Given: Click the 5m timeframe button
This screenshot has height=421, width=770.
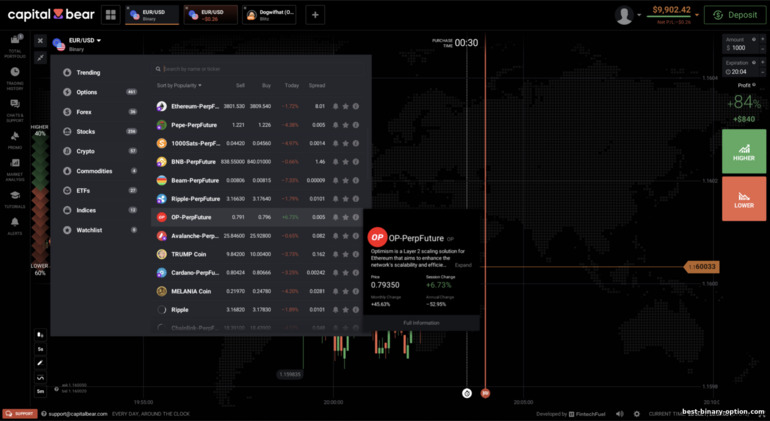Looking at the screenshot, I should point(40,392).
